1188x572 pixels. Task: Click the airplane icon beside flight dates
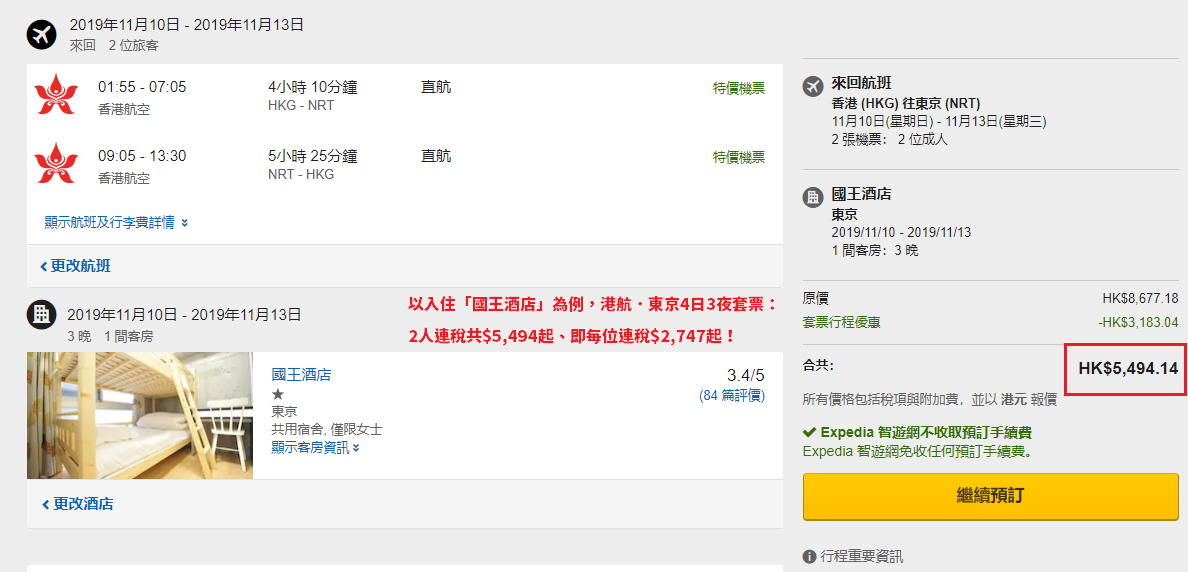click(42, 34)
